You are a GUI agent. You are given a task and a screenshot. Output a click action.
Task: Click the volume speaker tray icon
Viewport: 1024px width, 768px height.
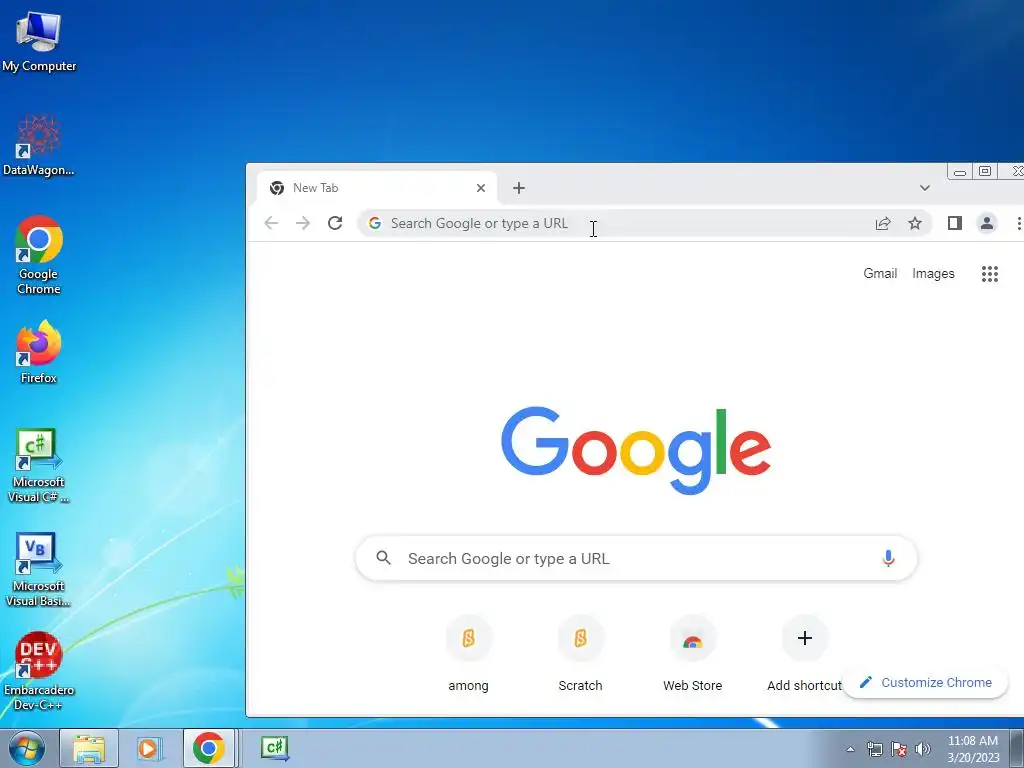pyautogui.click(x=923, y=749)
